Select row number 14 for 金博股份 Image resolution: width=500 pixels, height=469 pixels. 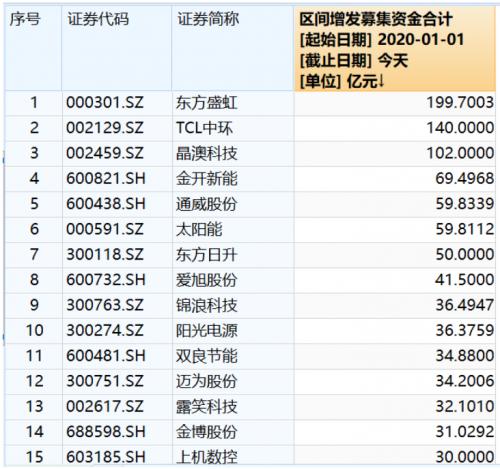34,432
